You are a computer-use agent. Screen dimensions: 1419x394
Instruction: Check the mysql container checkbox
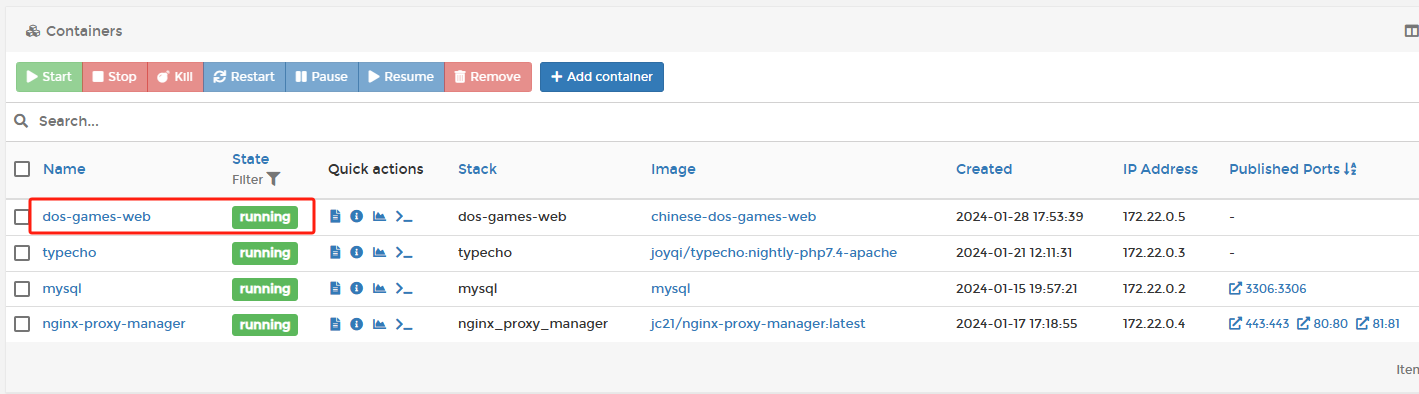click(22, 289)
